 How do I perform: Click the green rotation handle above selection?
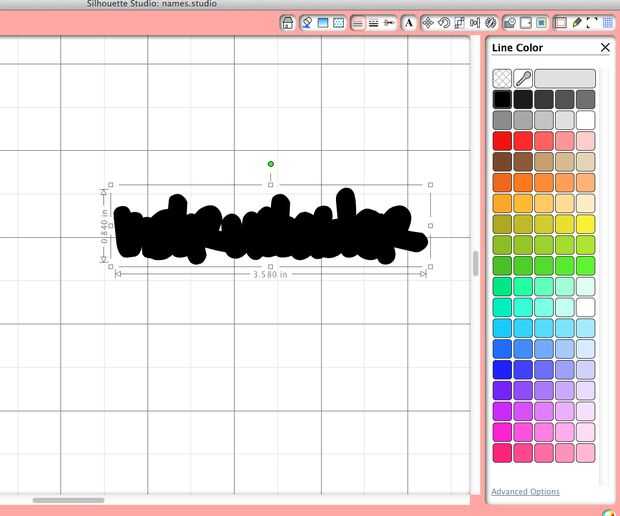(x=270, y=164)
